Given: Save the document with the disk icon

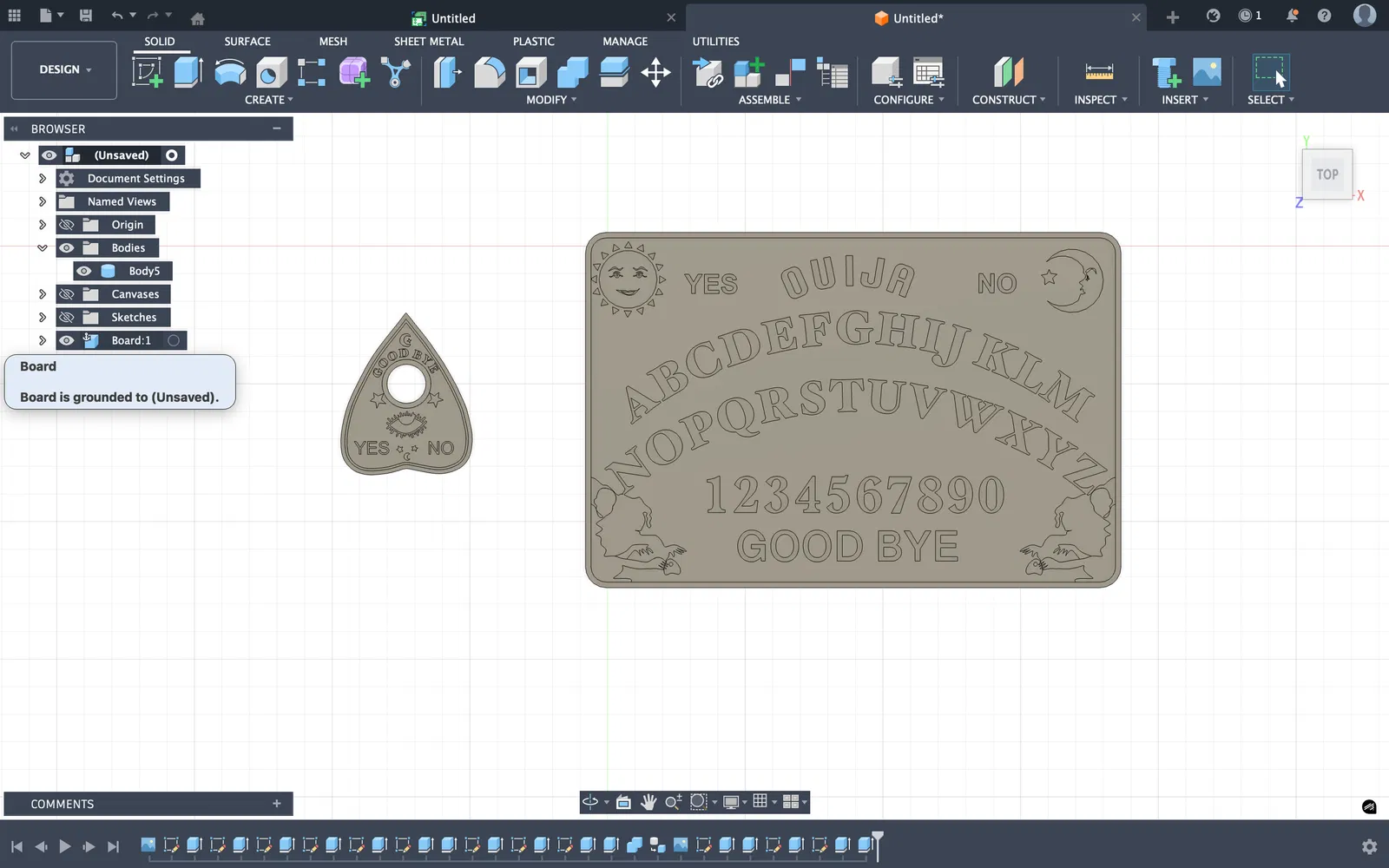Looking at the screenshot, I should point(86,16).
